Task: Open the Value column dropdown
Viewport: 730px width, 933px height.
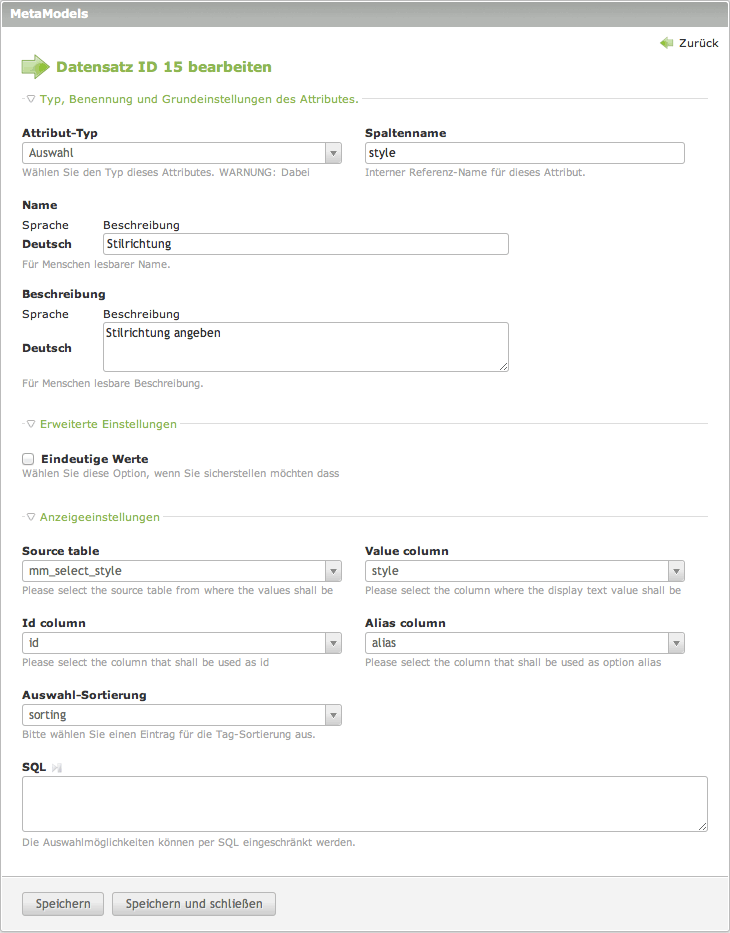Action: (x=525, y=571)
